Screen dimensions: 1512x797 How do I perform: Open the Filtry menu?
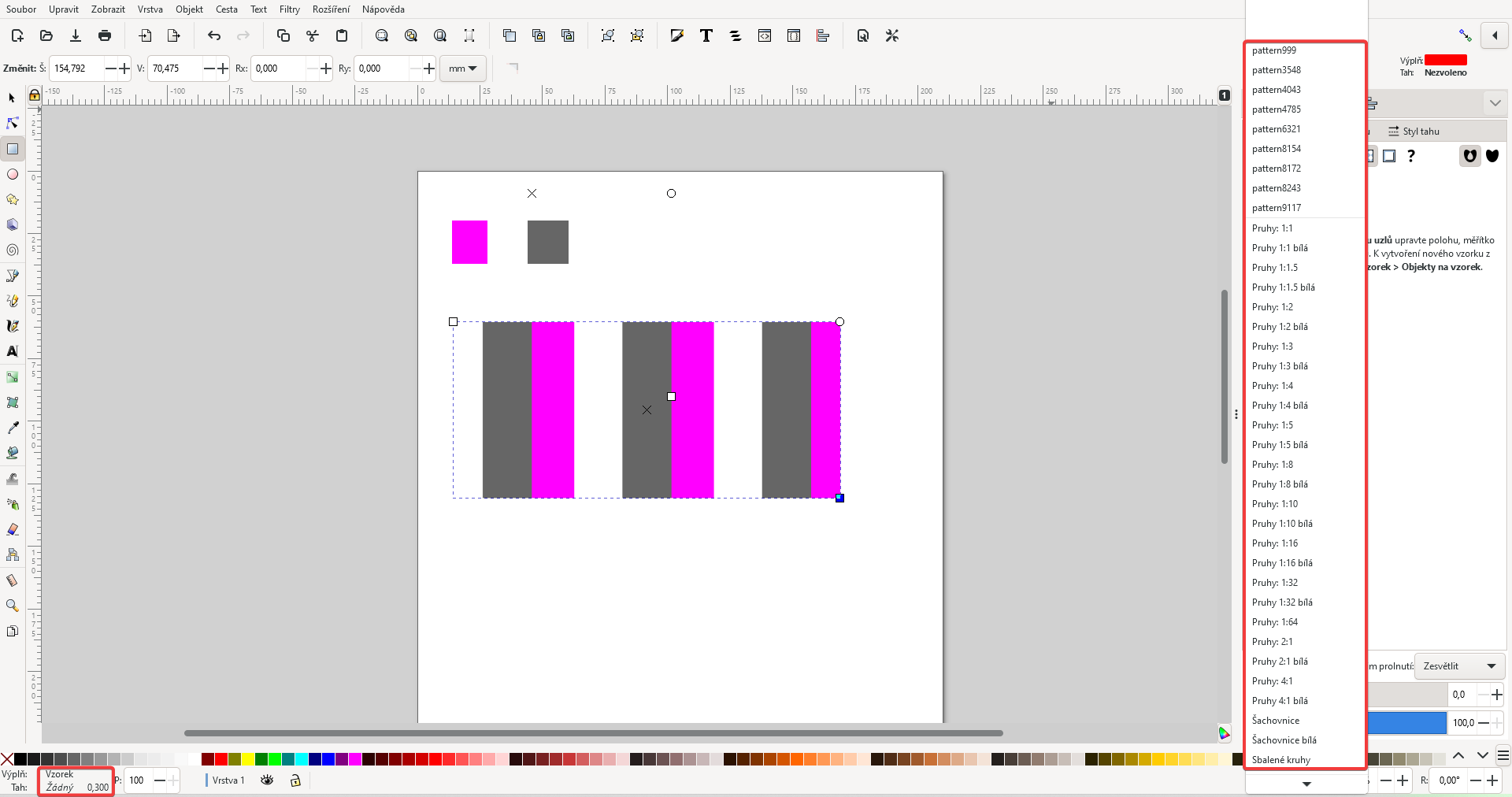tap(289, 9)
